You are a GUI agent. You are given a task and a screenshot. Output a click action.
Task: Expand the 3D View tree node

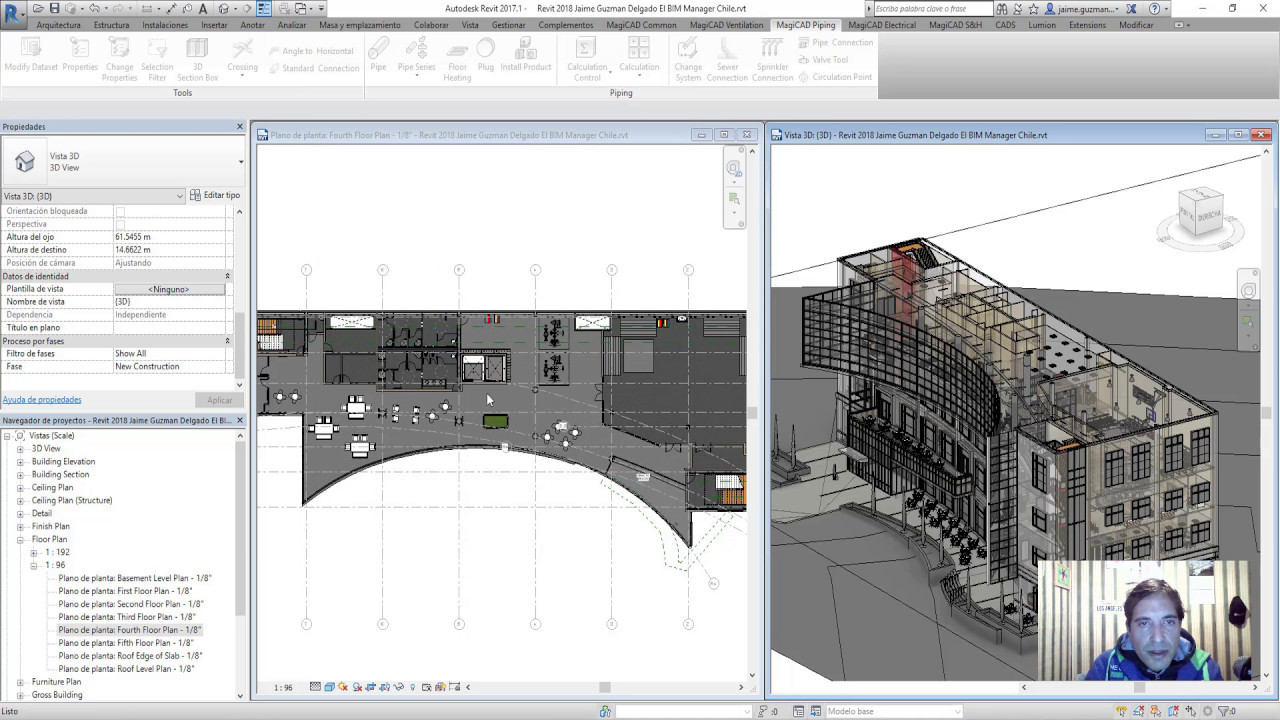click(x=20, y=449)
